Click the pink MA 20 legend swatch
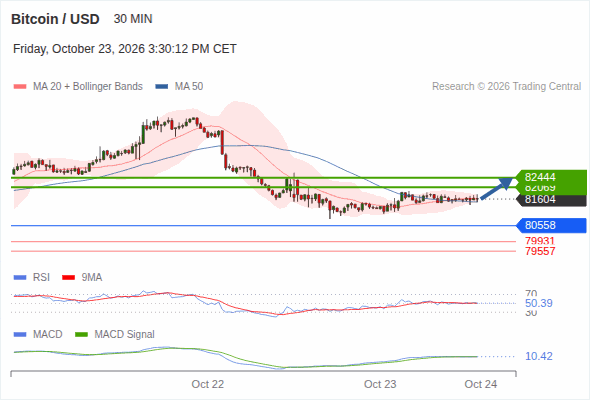Screen dimensions: 590x400 point(20,87)
